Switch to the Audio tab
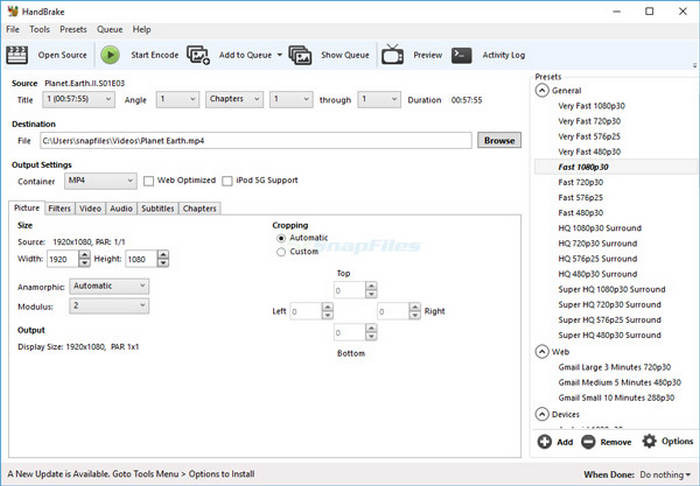Image resolution: width=700 pixels, height=486 pixels. 121,208
